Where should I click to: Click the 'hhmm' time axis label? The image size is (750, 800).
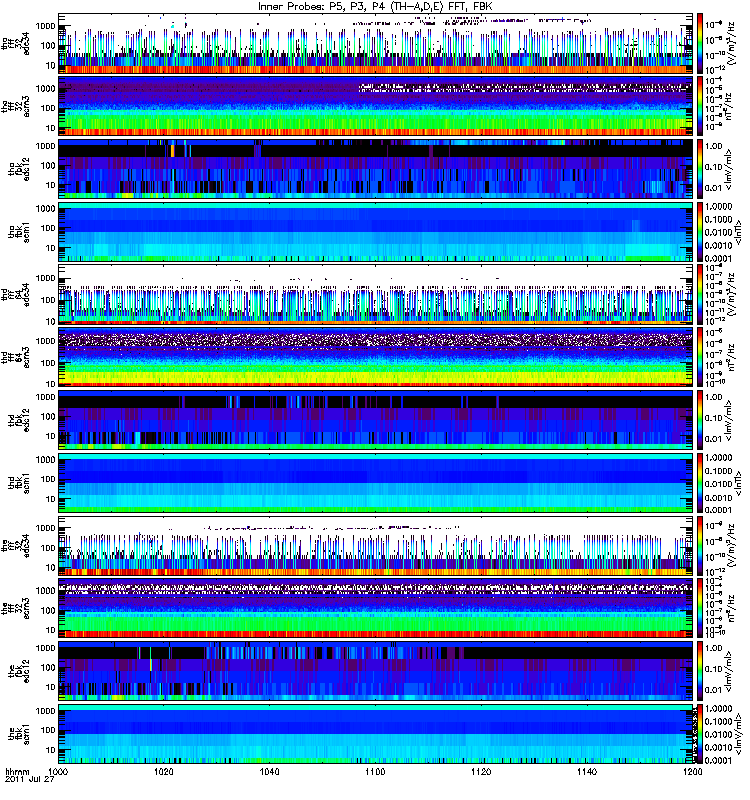point(17,772)
